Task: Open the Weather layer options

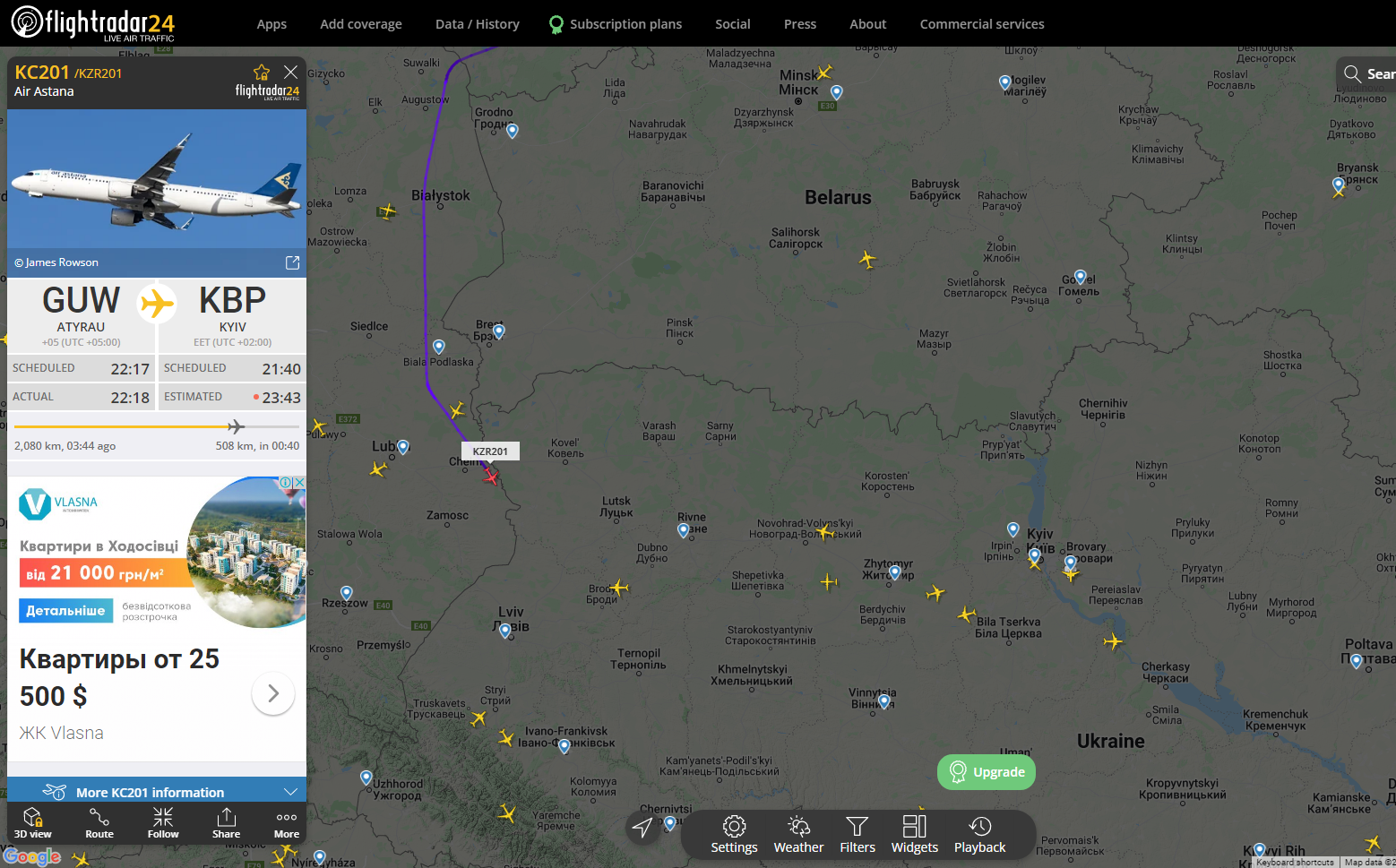Action: click(798, 834)
